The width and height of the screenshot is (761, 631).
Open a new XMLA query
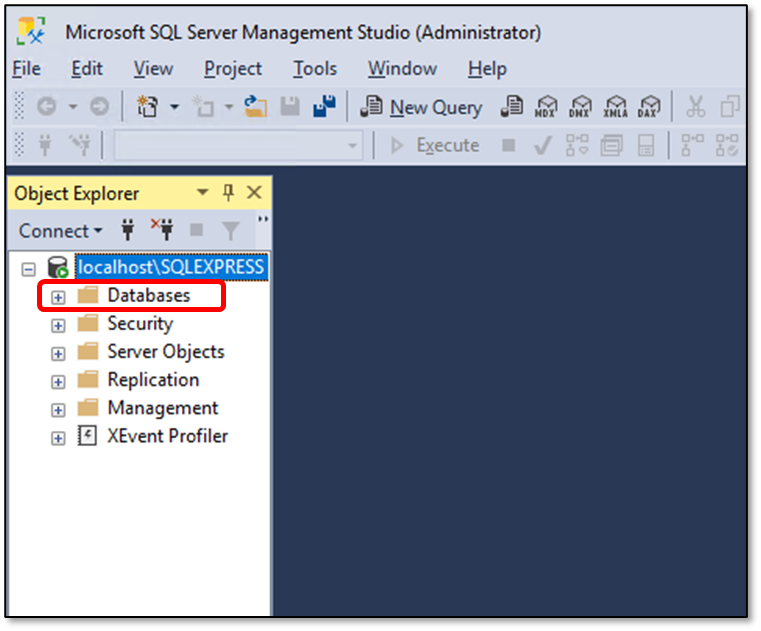pos(615,106)
